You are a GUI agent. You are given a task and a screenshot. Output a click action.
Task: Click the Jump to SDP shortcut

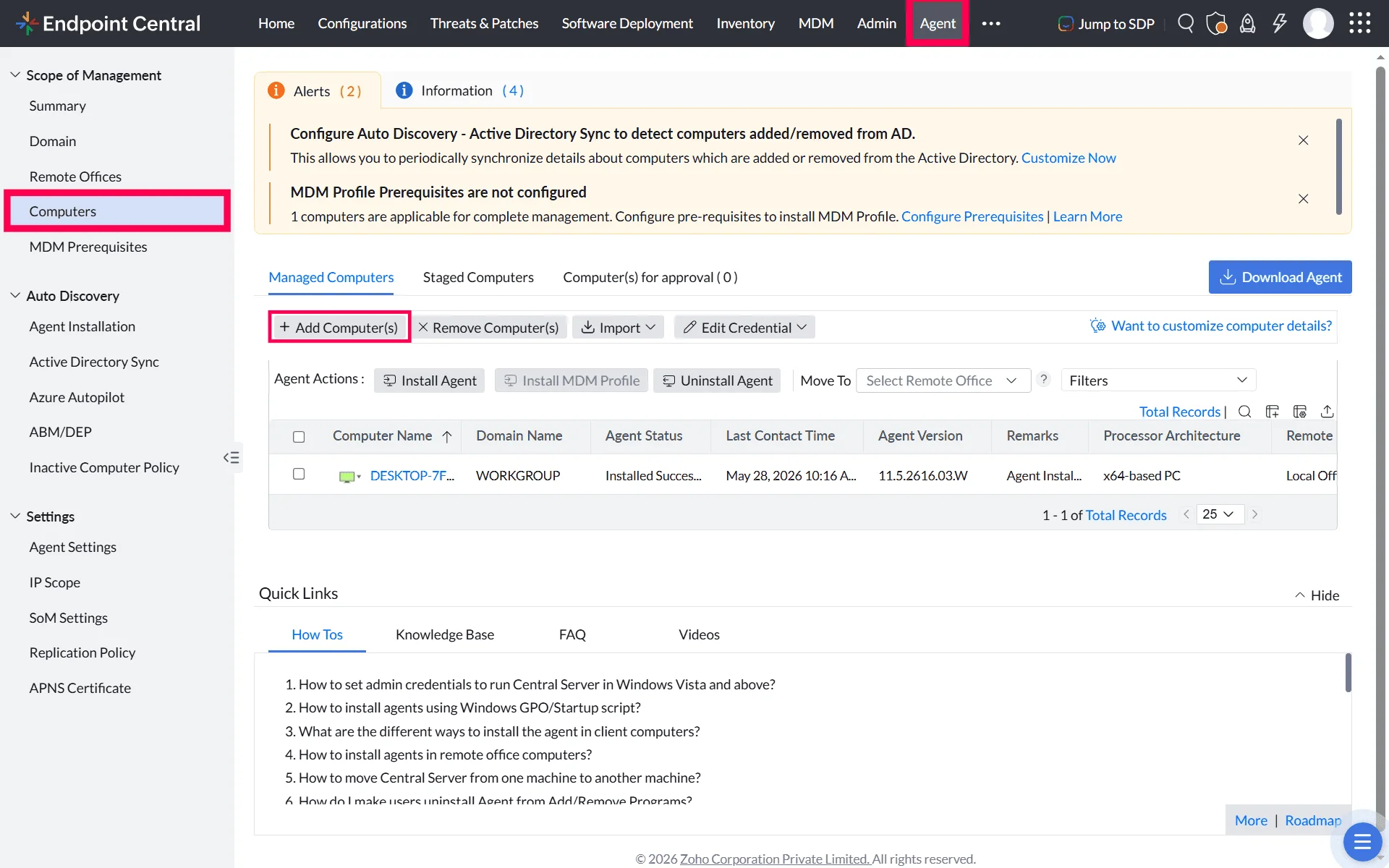pos(1106,23)
